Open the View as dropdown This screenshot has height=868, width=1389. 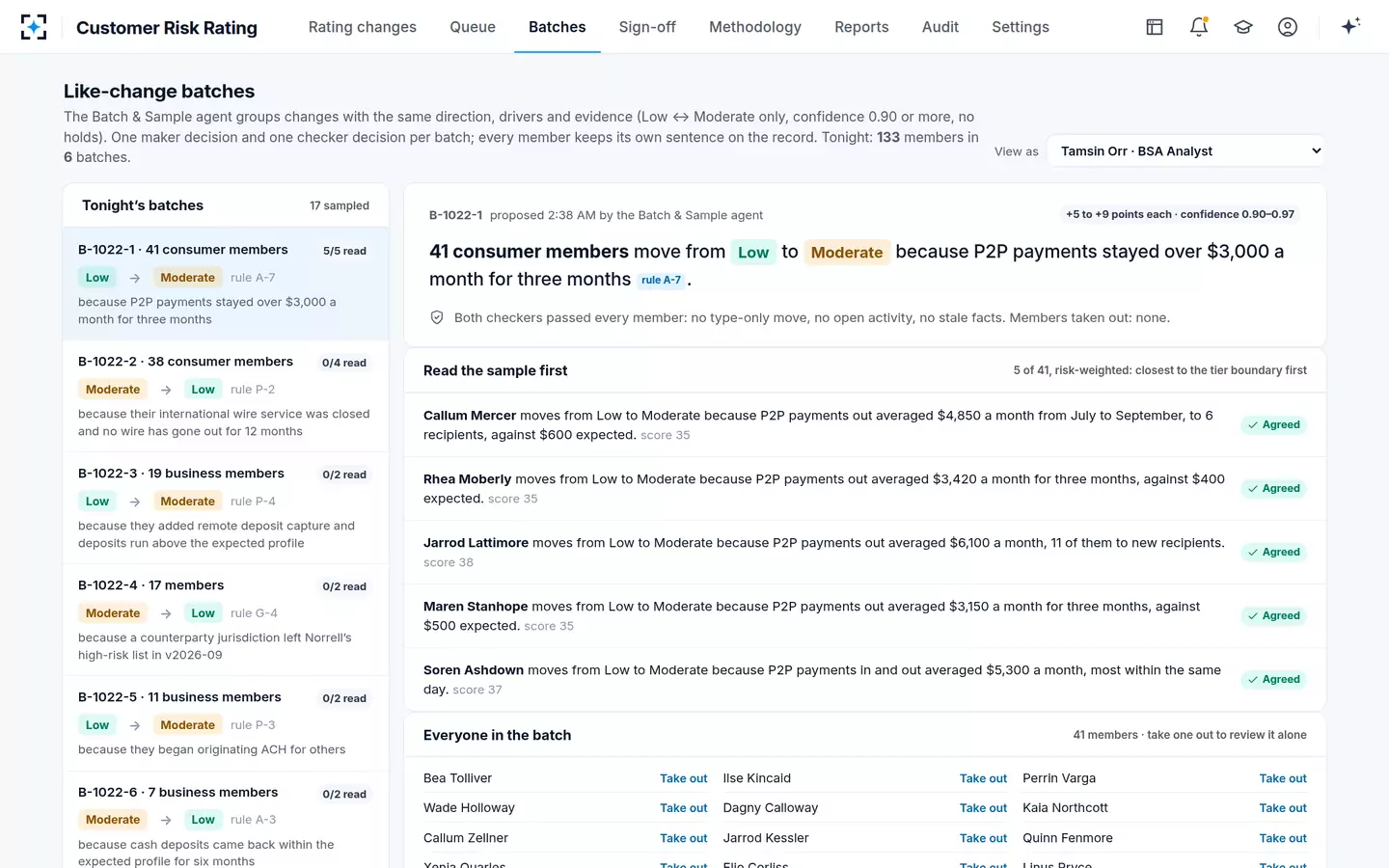point(1186,151)
